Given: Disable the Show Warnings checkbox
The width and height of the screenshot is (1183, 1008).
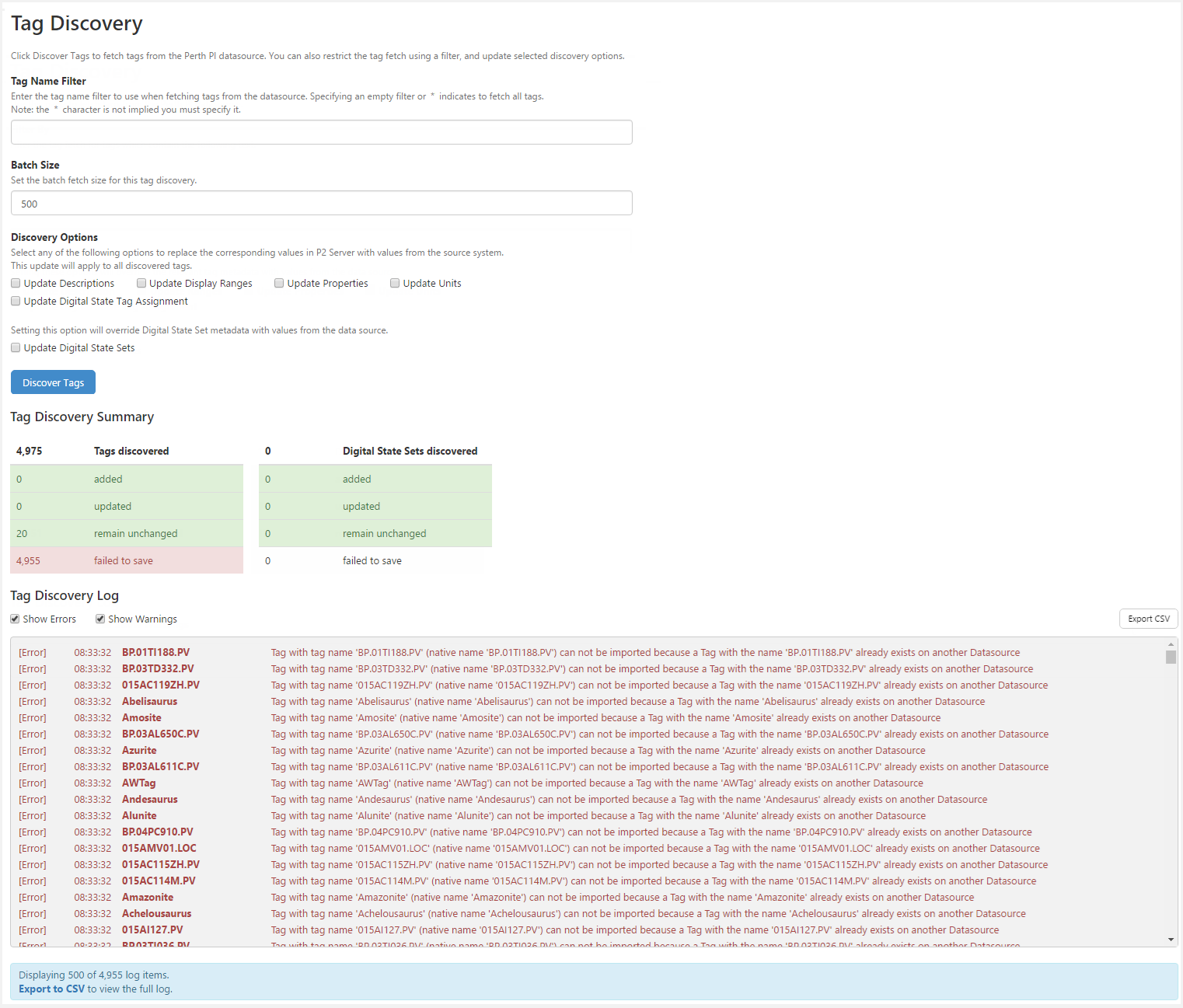Looking at the screenshot, I should pos(100,619).
